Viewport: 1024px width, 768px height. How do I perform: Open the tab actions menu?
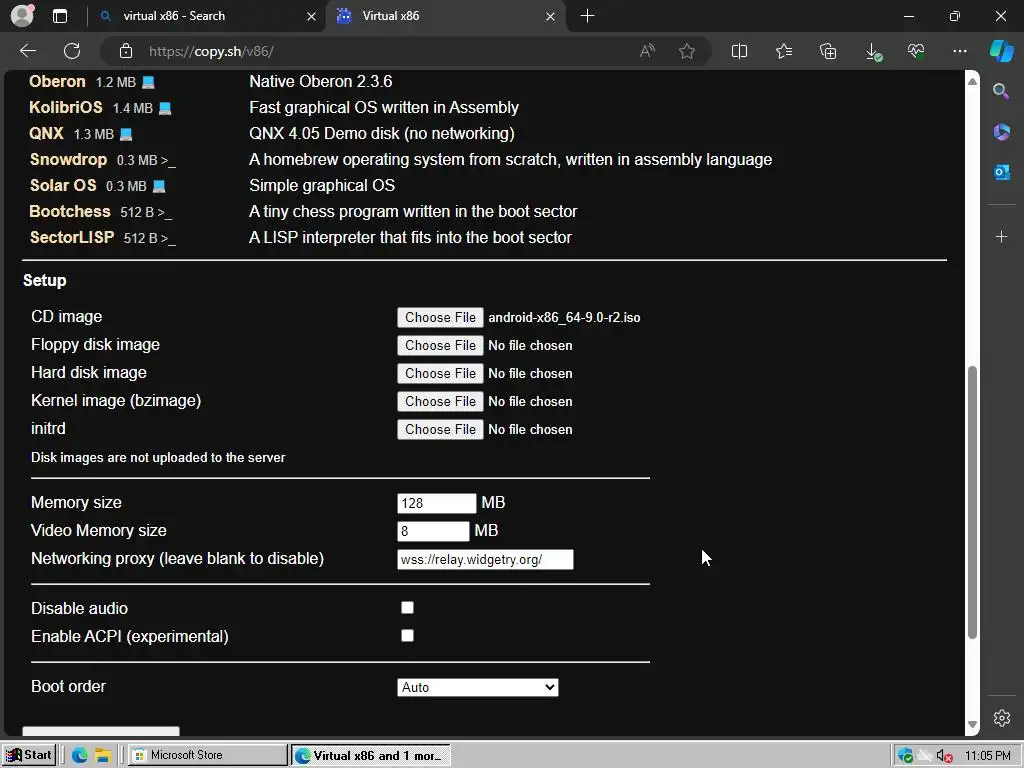point(60,16)
